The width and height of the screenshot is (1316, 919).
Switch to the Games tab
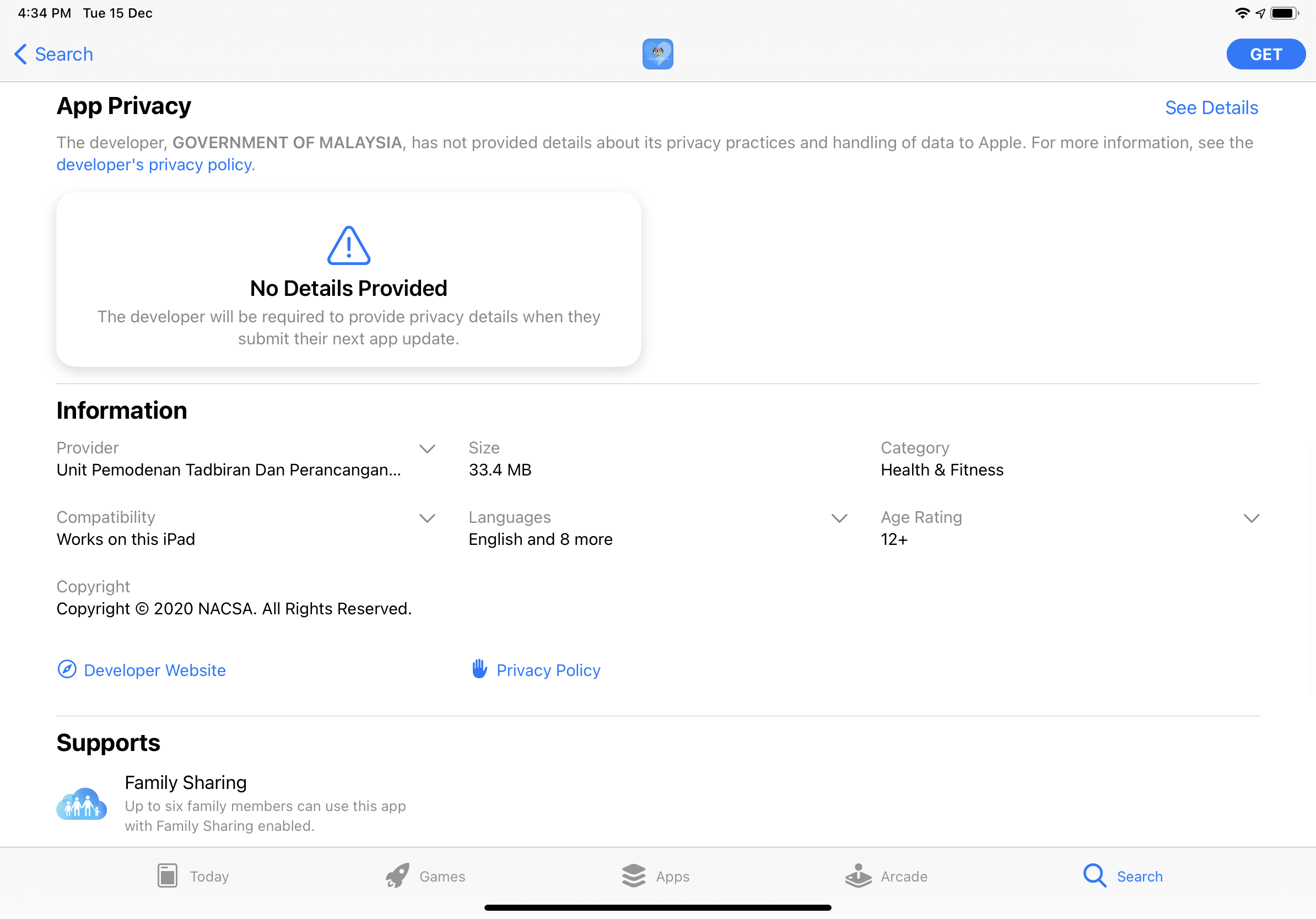point(425,875)
